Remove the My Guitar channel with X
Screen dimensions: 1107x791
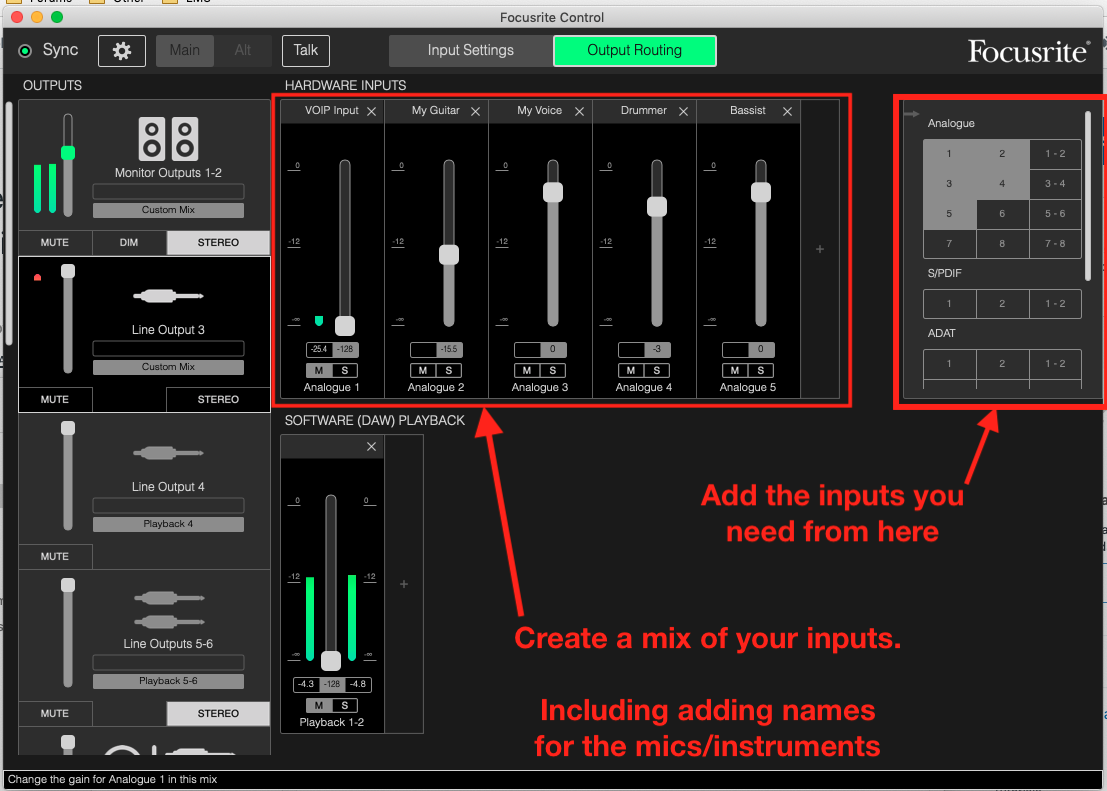[475, 112]
